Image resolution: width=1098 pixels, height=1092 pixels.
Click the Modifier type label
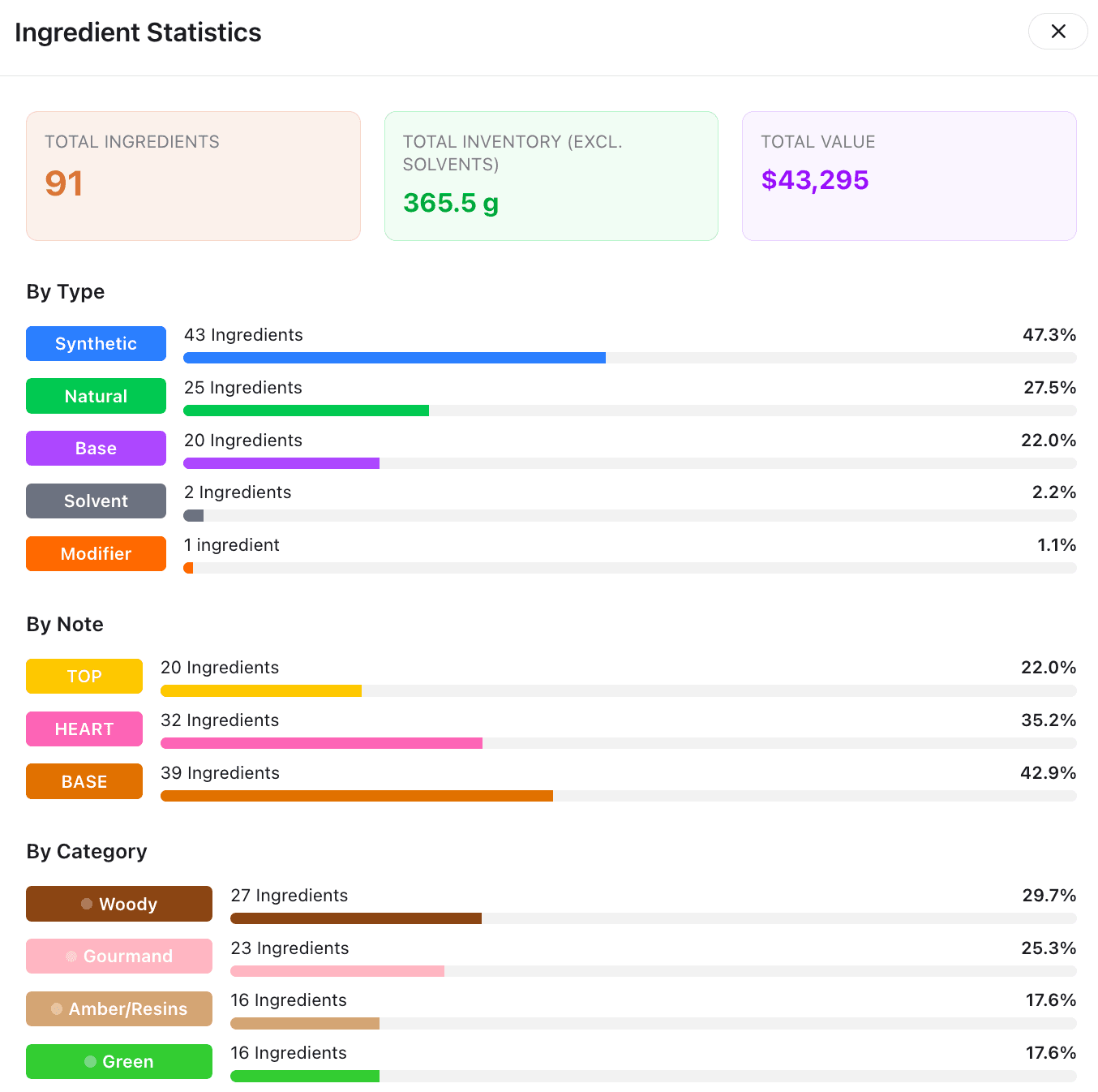(96, 553)
